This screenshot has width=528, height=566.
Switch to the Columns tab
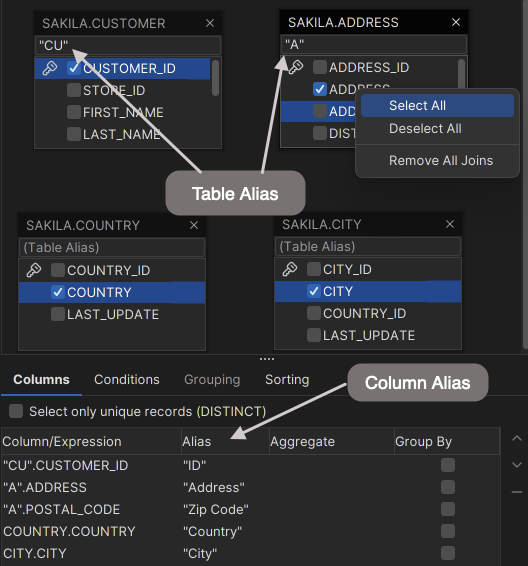(42, 379)
